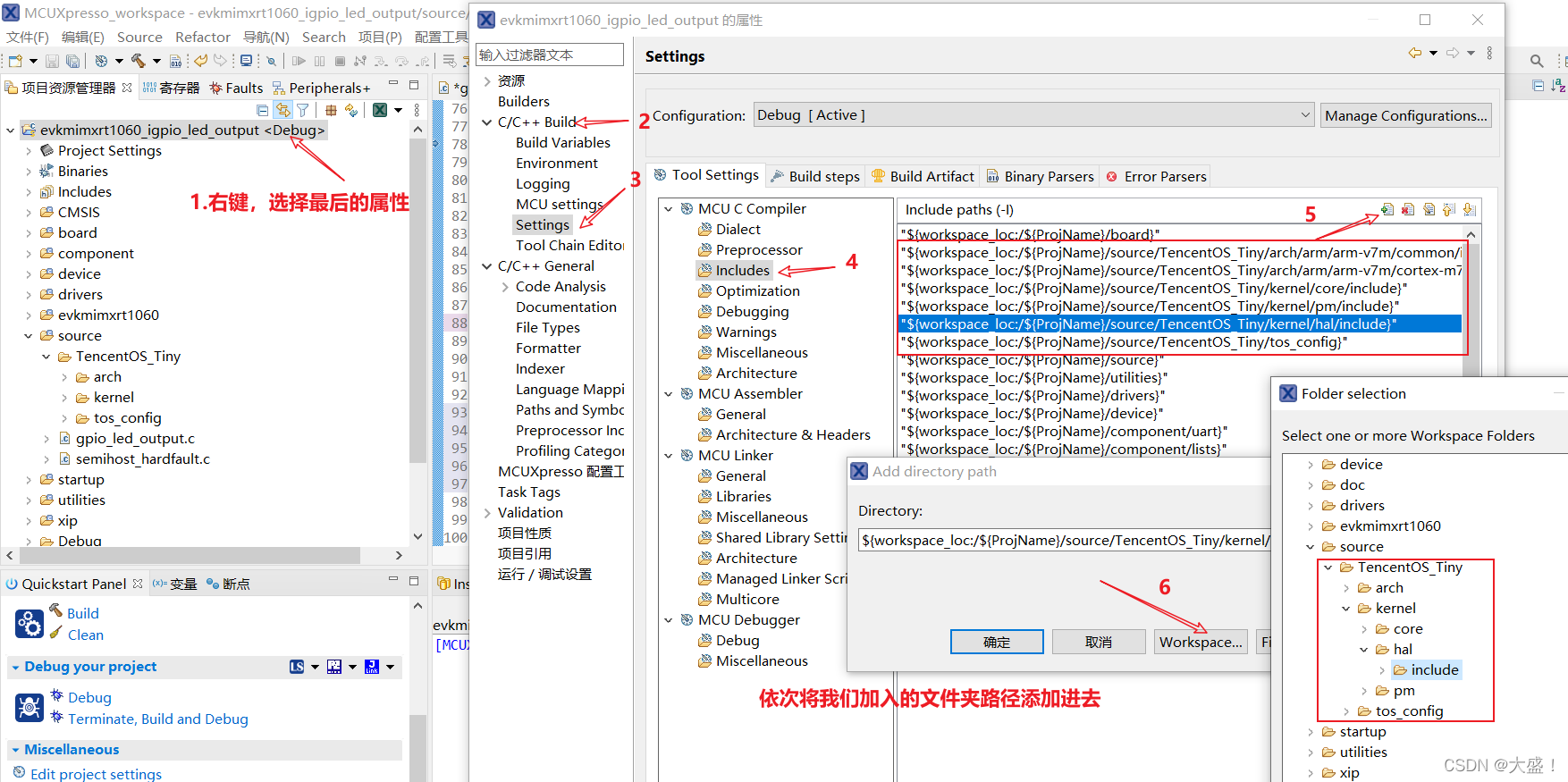Click the binary 010 toolbar icon
Screen dimensions: 1568x782
(175, 61)
